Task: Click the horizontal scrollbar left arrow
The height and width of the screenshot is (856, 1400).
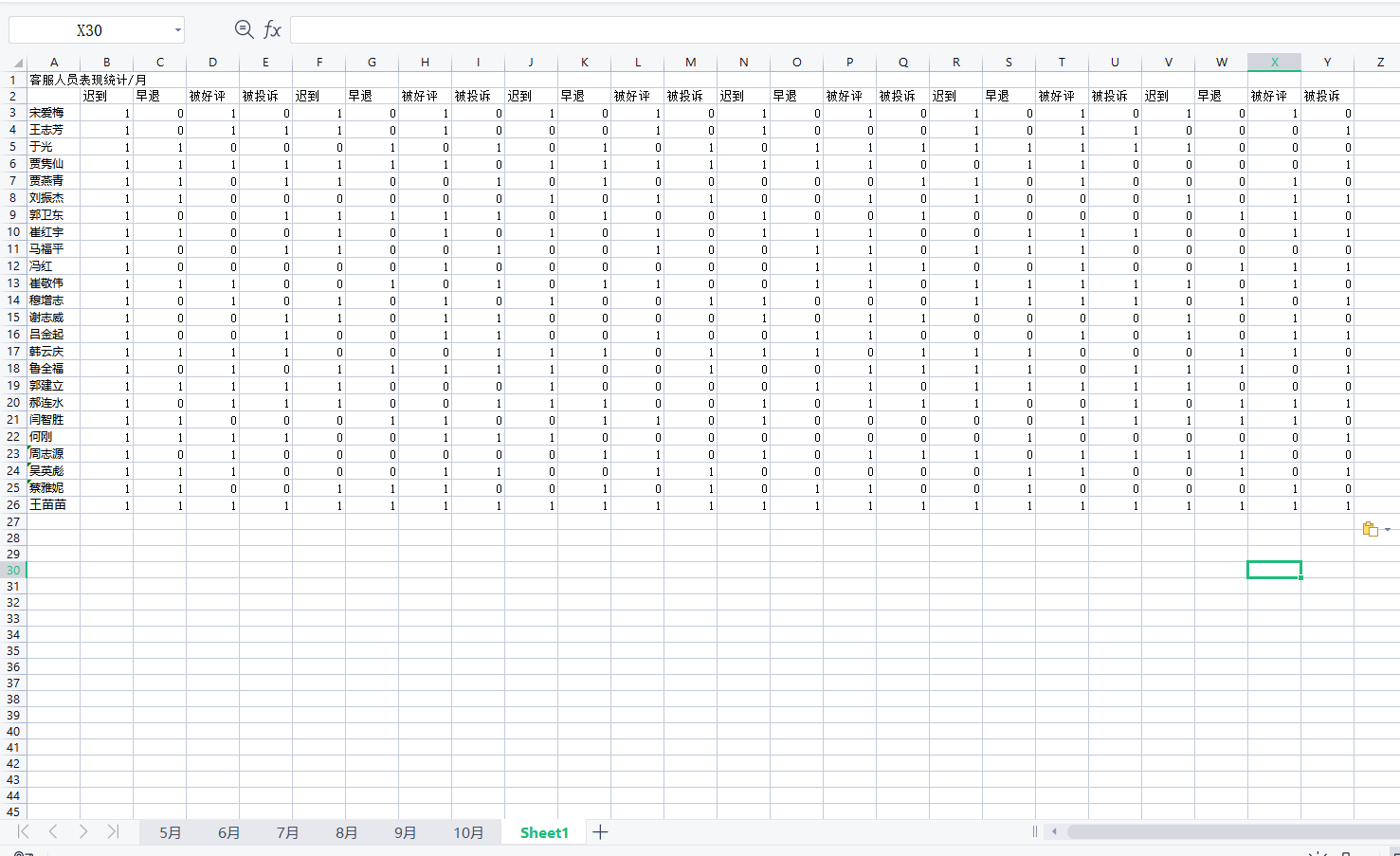Action: (x=1054, y=831)
